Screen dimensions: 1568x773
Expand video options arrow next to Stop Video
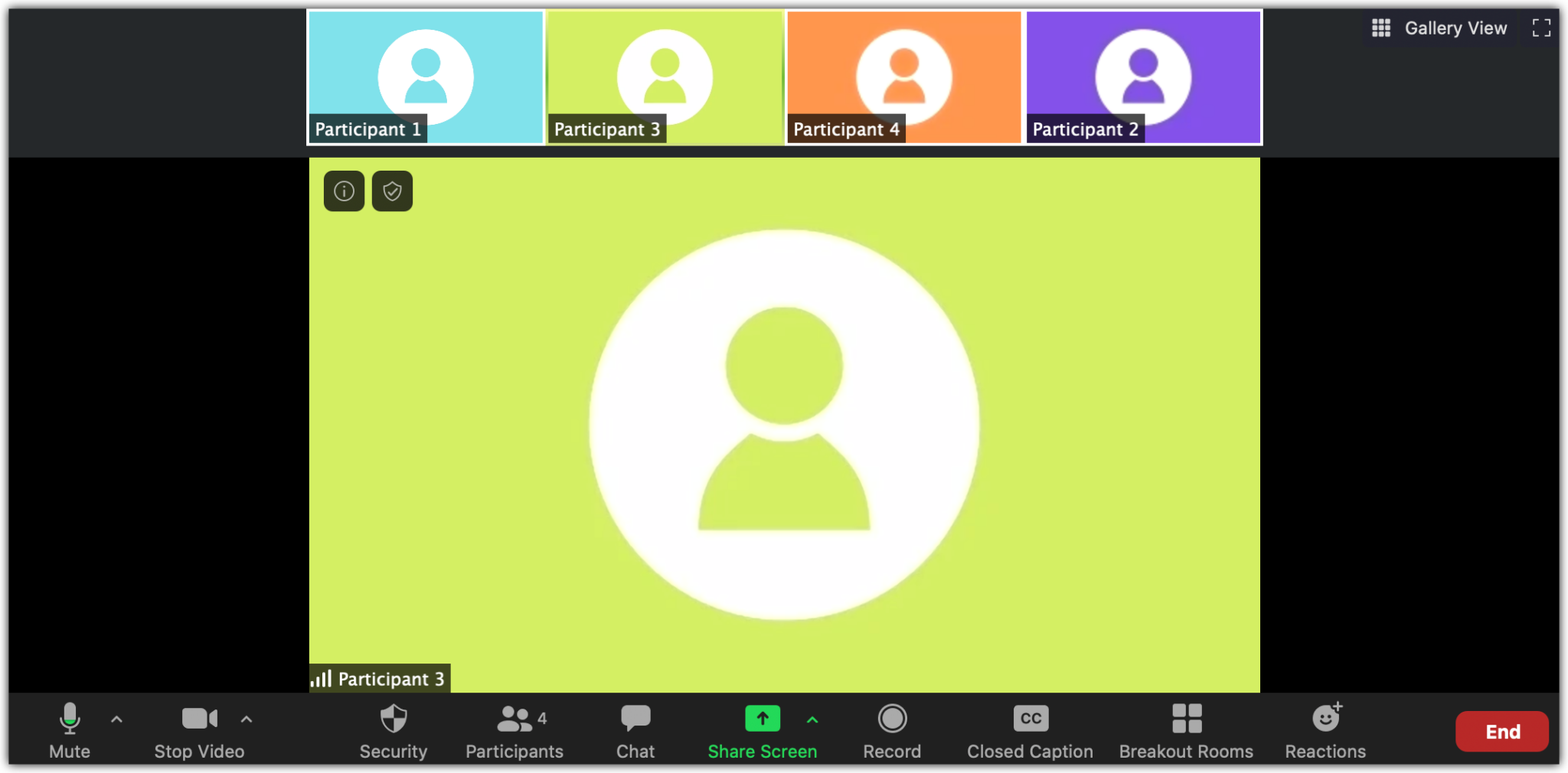pyautogui.click(x=247, y=719)
